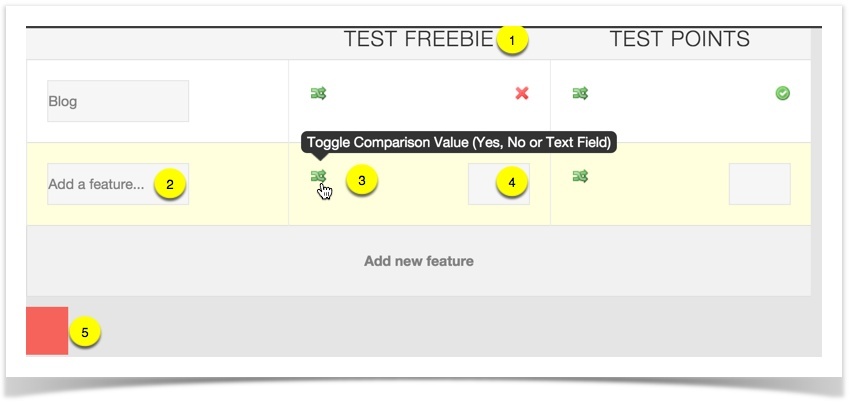Click the red X in the Blog row
This screenshot has width=856, height=406.
(x=522, y=93)
